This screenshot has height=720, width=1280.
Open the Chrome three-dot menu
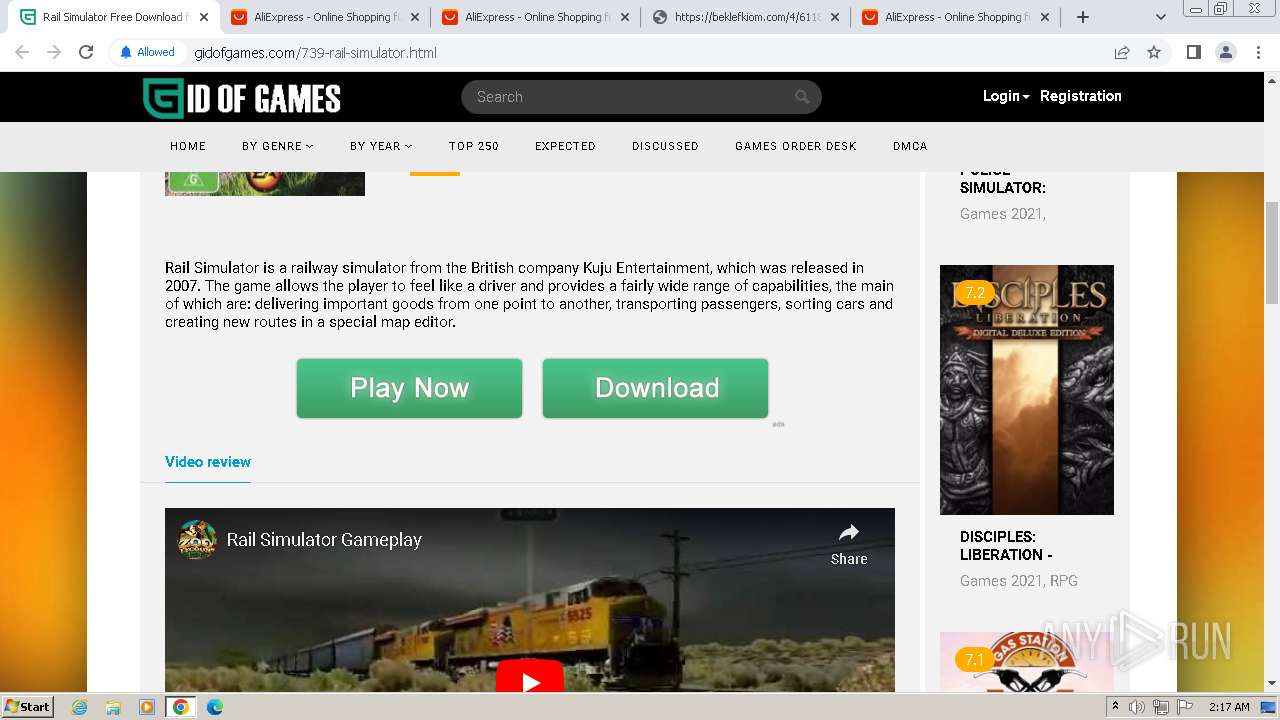(x=1259, y=53)
